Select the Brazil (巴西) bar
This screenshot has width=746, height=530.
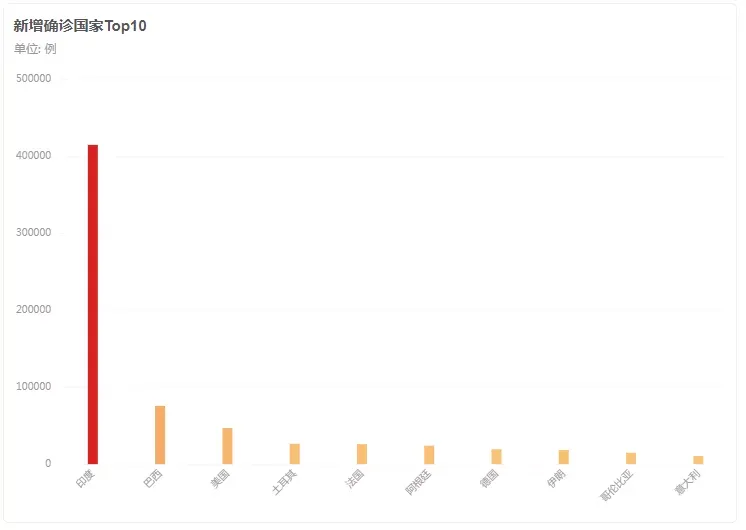tap(160, 435)
